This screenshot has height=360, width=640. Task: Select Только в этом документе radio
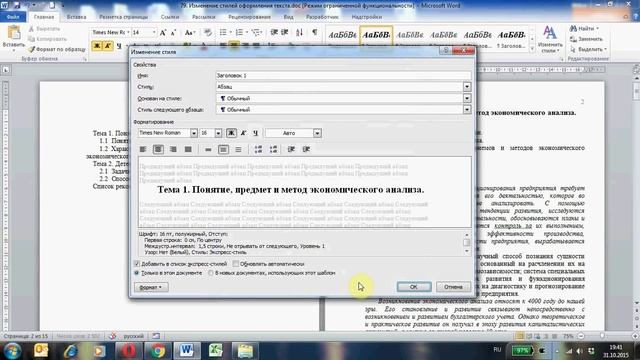click(137, 273)
